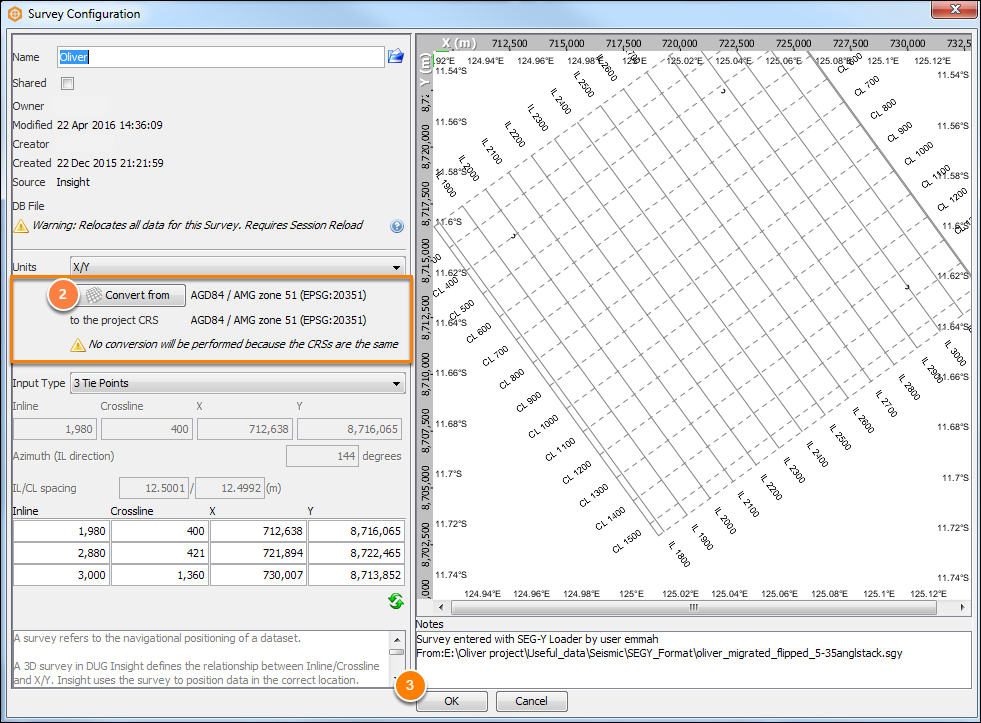Click the blue help icon near warning
Viewport: 981px width, 723px height.
pyautogui.click(x=397, y=226)
